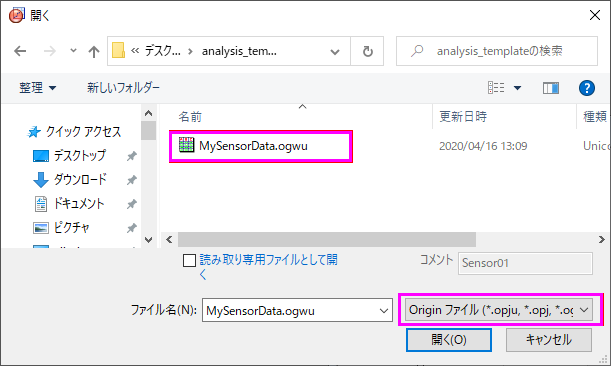Click the pin icon beside ダウンロード

point(132,180)
